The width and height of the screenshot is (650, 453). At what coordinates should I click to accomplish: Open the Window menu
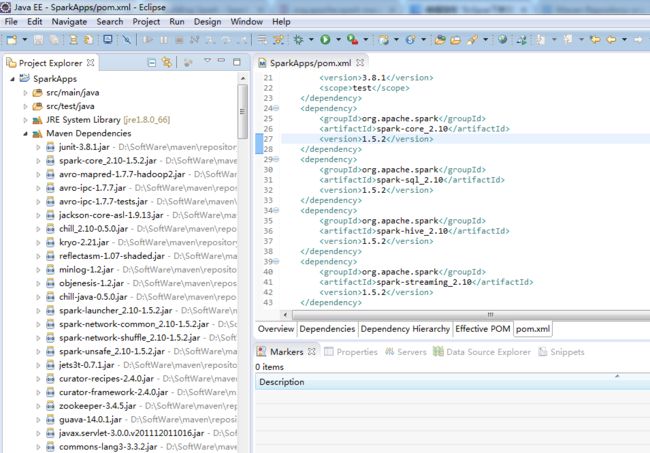pyautogui.click(x=247, y=22)
